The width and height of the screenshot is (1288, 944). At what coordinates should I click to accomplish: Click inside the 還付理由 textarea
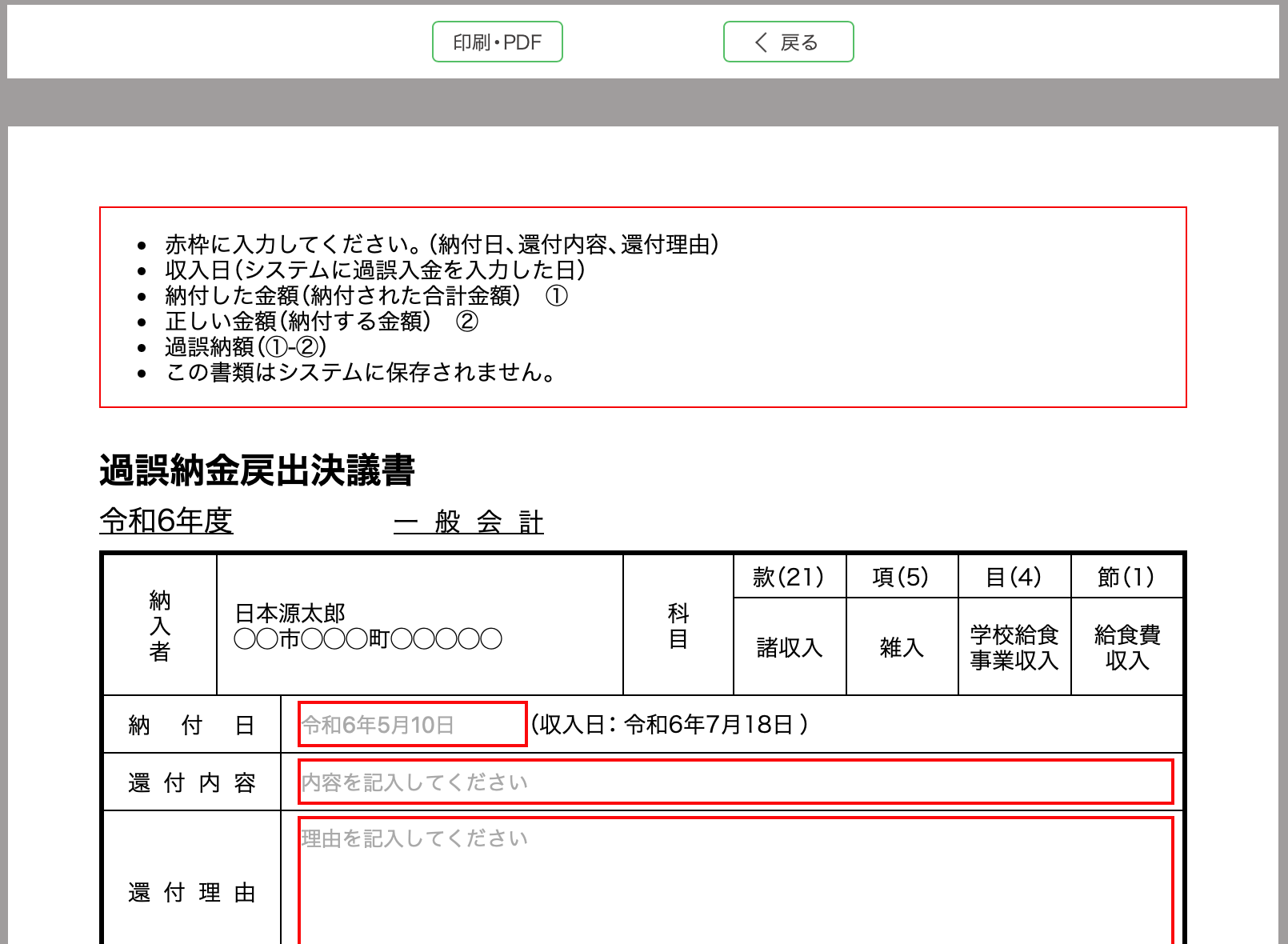(735, 880)
